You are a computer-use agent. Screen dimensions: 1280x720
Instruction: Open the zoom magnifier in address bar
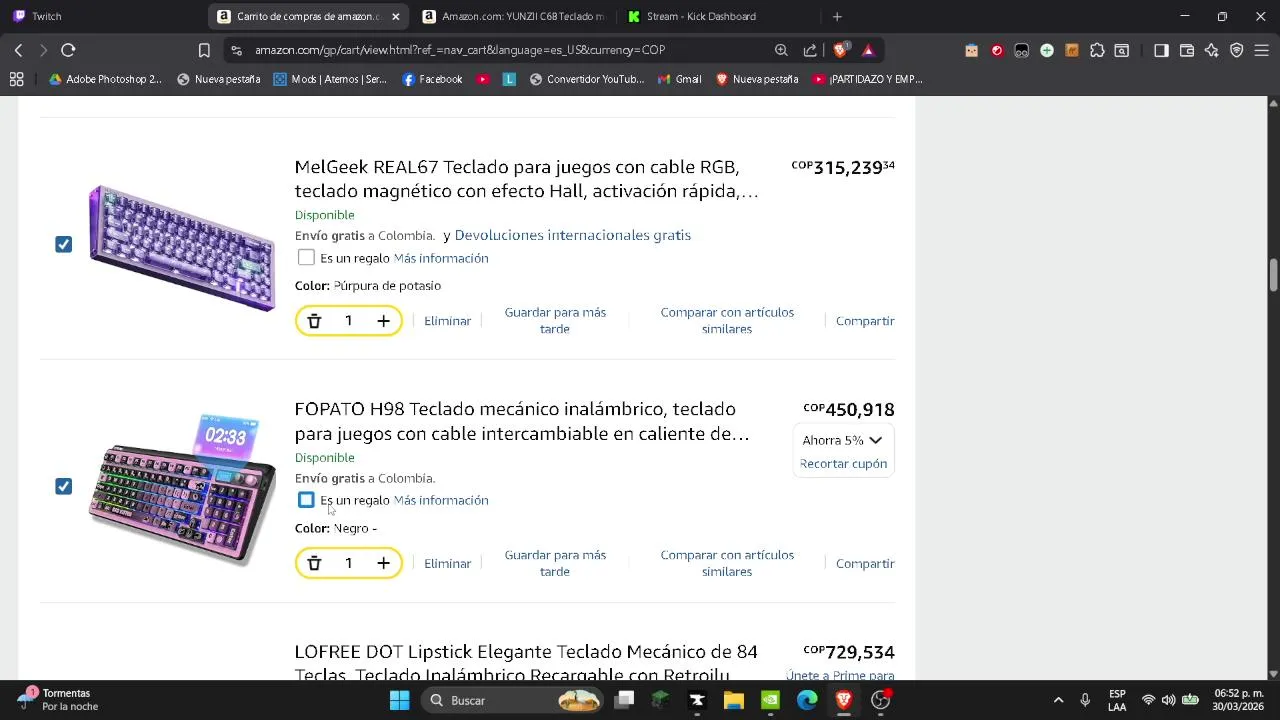point(781,50)
